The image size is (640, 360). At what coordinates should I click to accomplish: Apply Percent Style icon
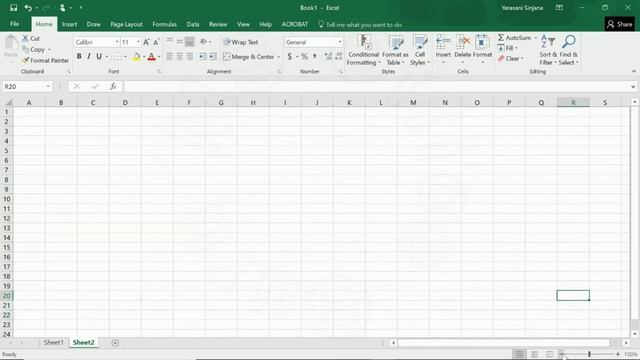pyautogui.click(x=304, y=57)
